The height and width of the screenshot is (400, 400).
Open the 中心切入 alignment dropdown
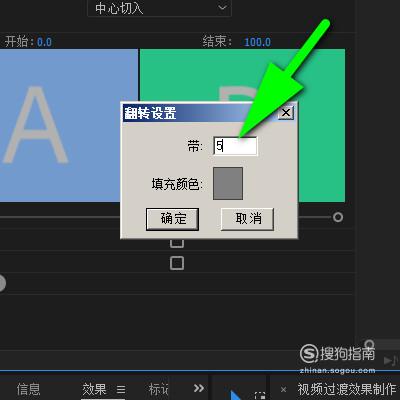click(159, 8)
